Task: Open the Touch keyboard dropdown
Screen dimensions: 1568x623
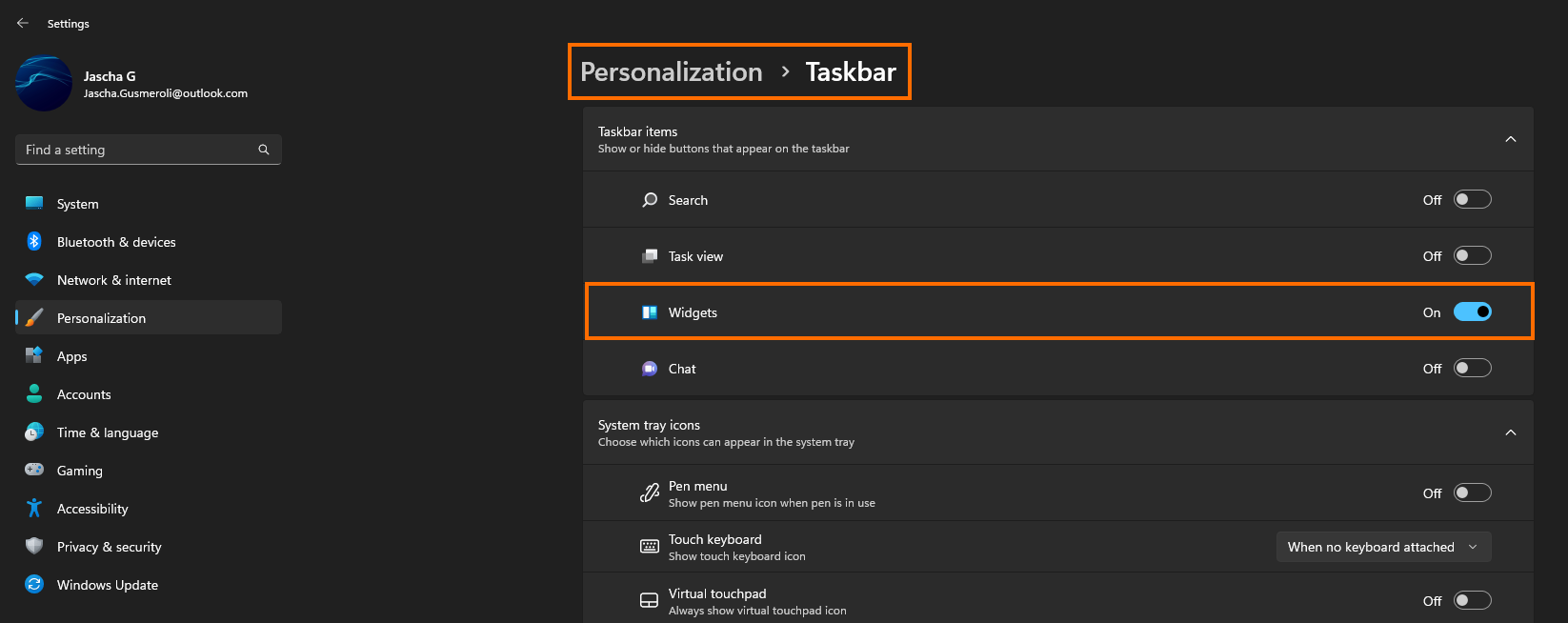Action: click(x=1383, y=547)
